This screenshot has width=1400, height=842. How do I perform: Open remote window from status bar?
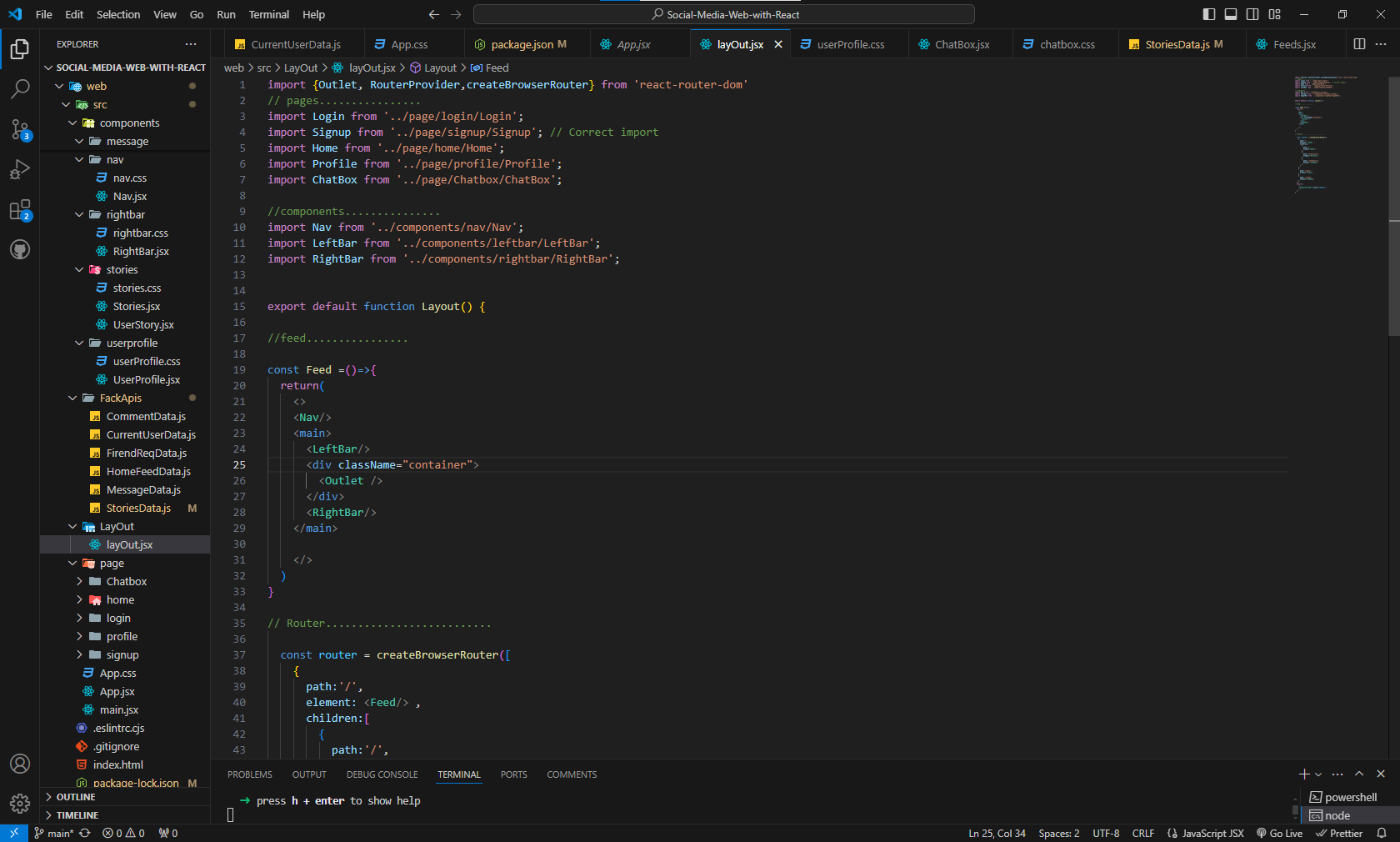tap(14, 833)
